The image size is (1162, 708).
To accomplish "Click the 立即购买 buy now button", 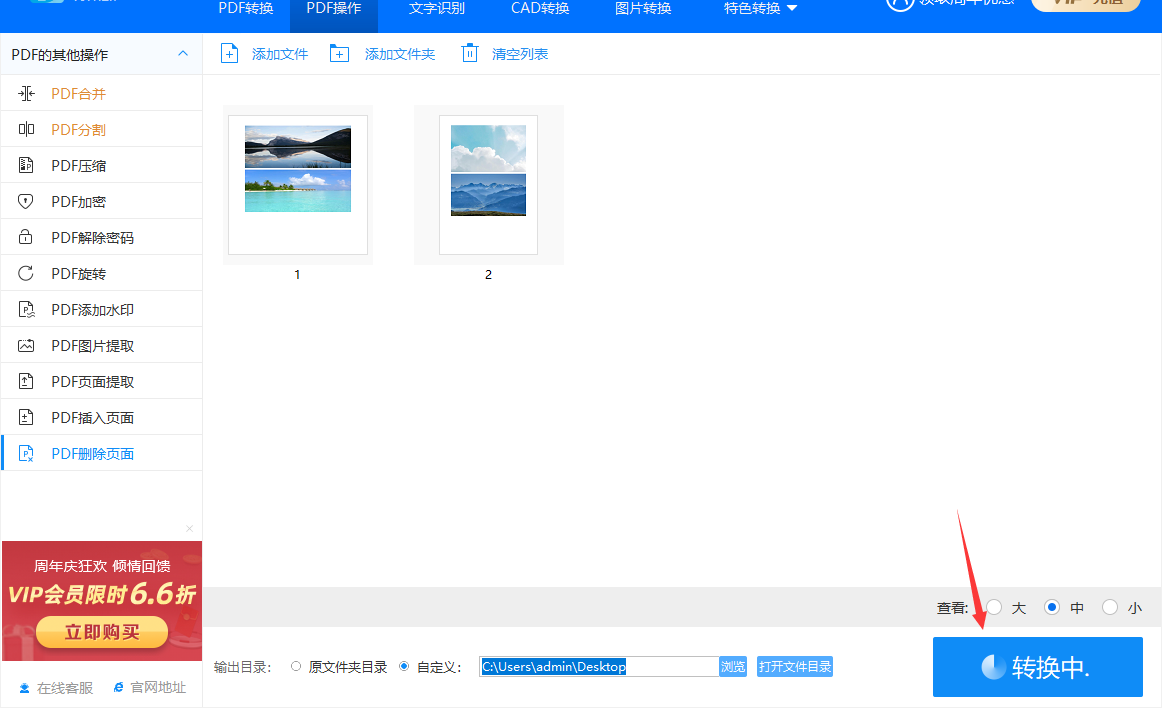I will 102,632.
